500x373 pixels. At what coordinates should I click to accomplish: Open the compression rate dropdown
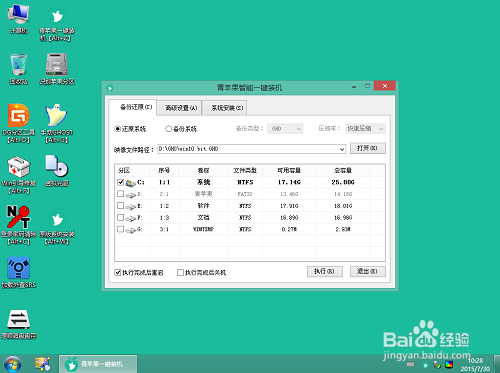(x=365, y=128)
